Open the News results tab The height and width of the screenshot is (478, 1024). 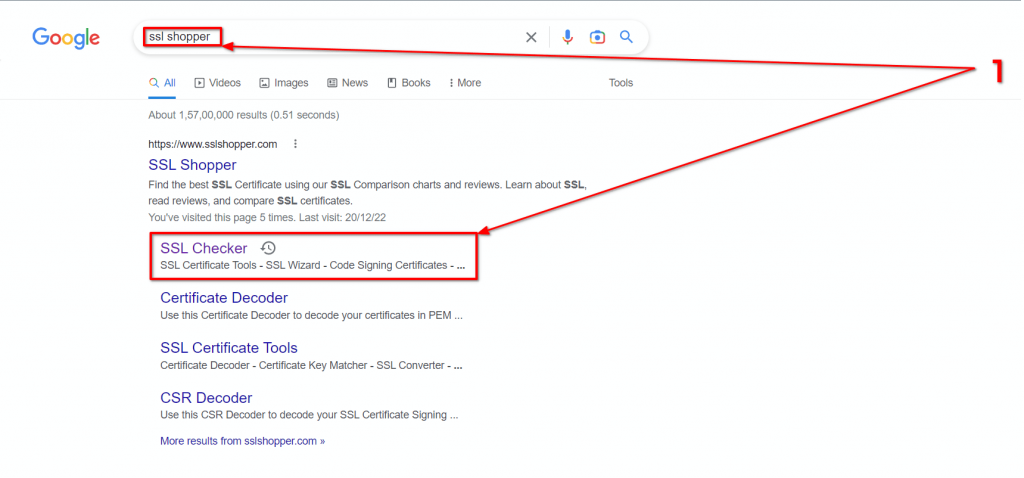347,83
